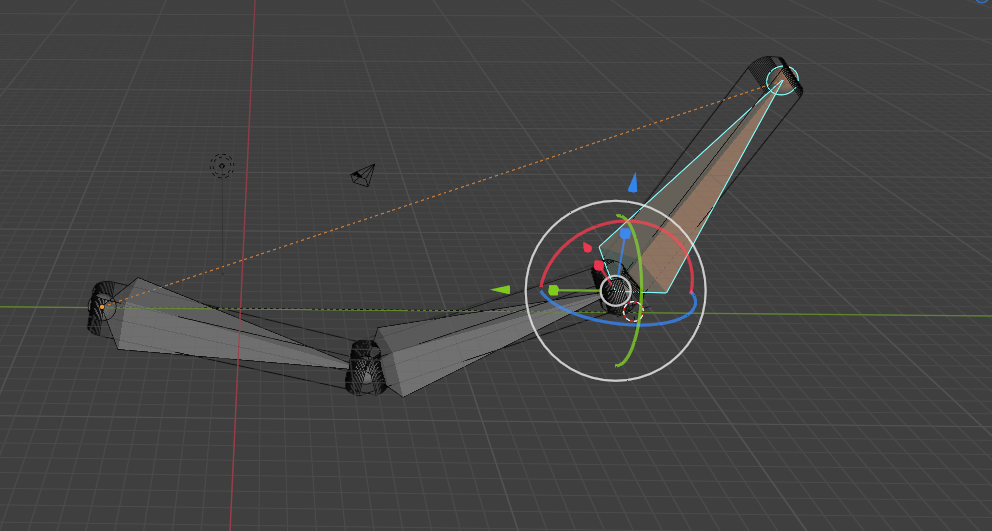Select the point light object
992x531 pixels.
(222, 165)
